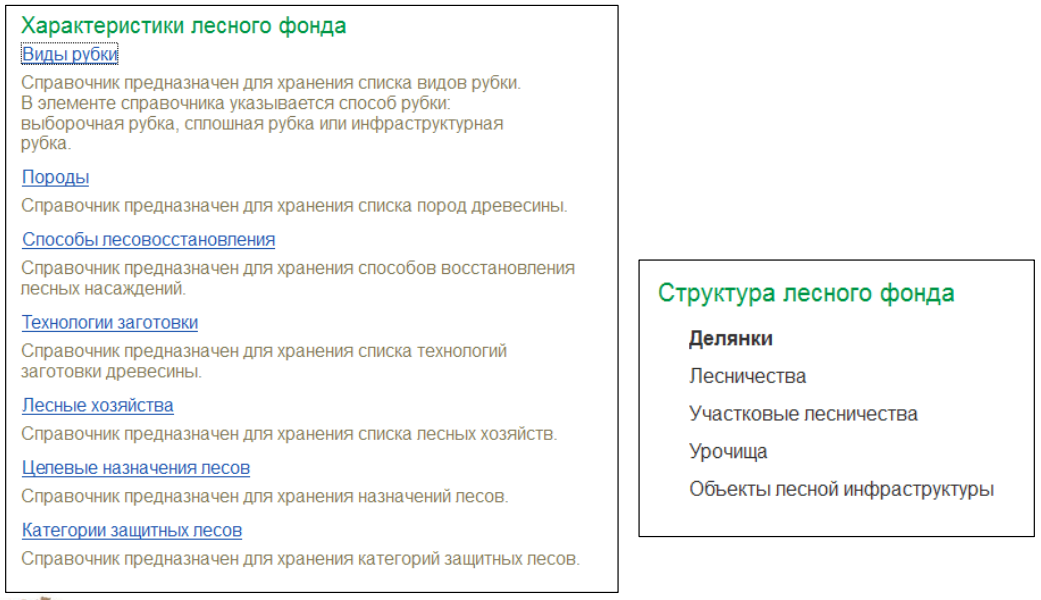Open Способы лесовосстановления link

pyautogui.click(x=148, y=240)
